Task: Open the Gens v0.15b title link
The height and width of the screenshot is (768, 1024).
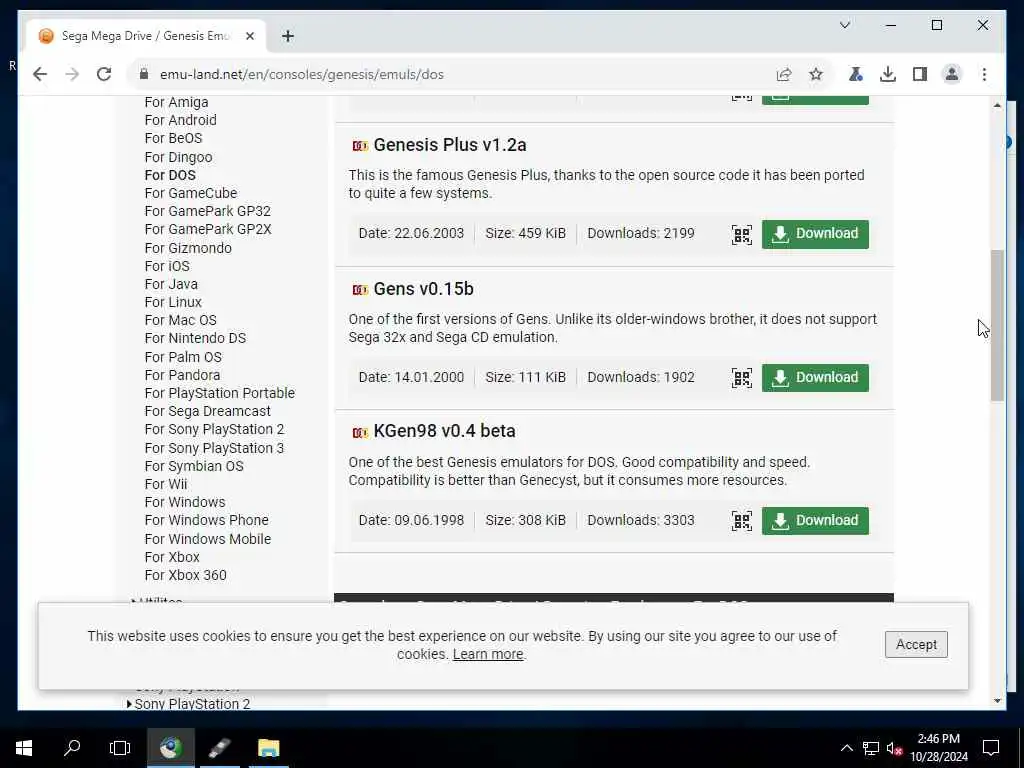Action: click(423, 289)
